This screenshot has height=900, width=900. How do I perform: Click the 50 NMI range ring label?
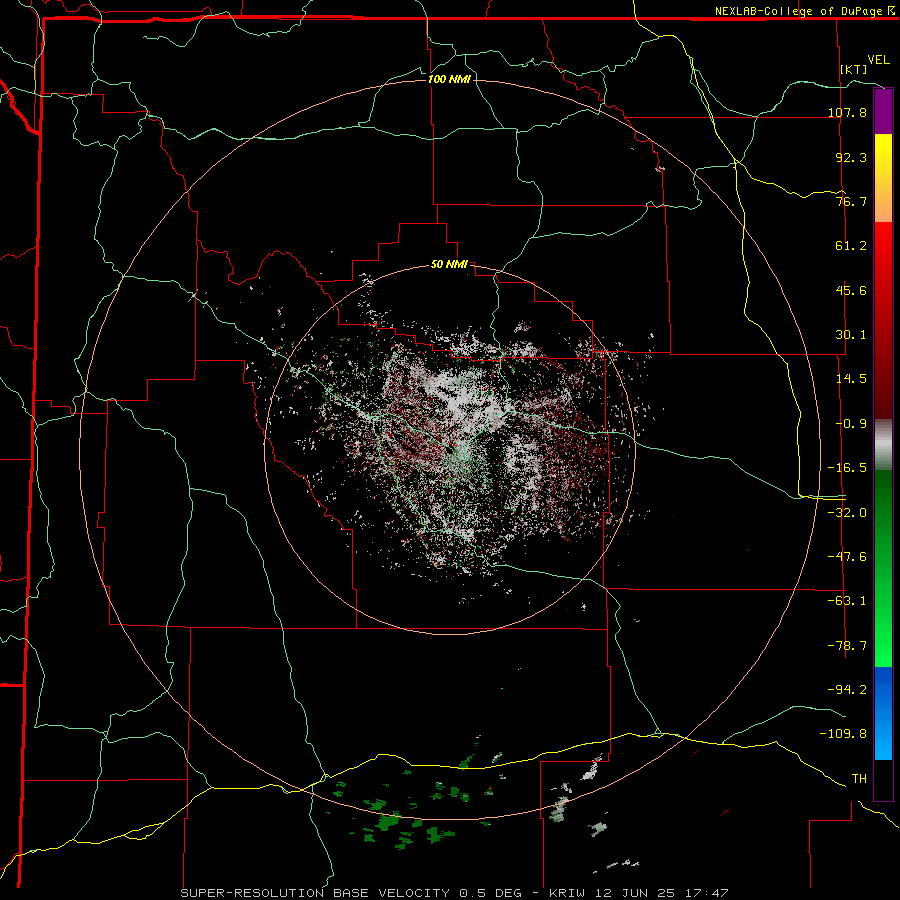pyautogui.click(x=449, y=265)
